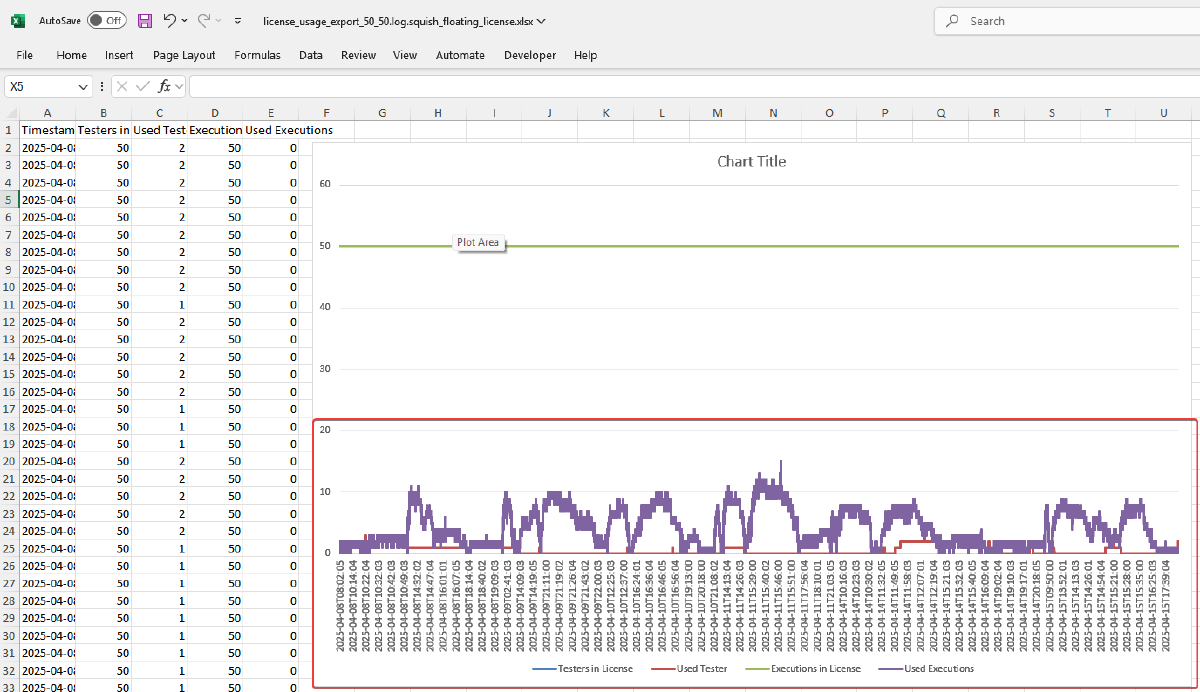Click the search magnifier icon
Screen dimensions: 1200x692
pos(953,21)
